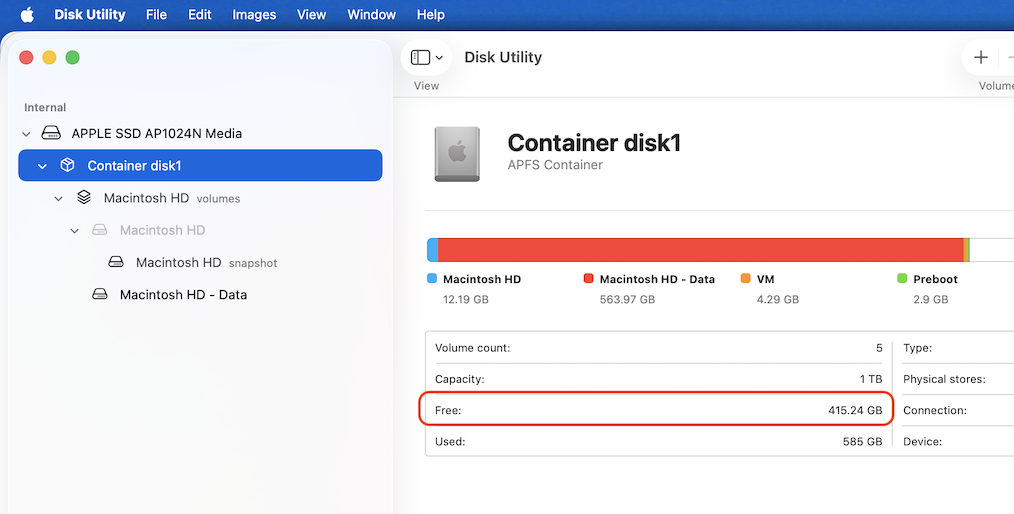Click the Internal sidebar section header
Image resolution: width=1014 pixels, height=514 pixels.
pos(45,107)
